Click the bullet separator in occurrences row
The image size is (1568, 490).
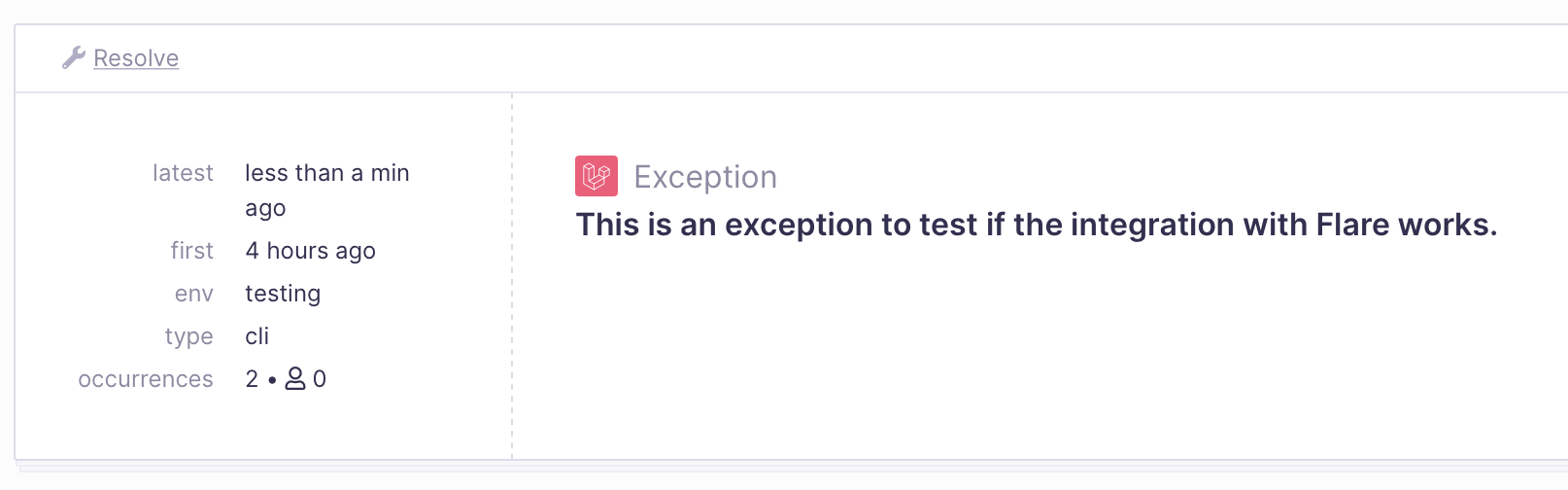click(272, 380)
